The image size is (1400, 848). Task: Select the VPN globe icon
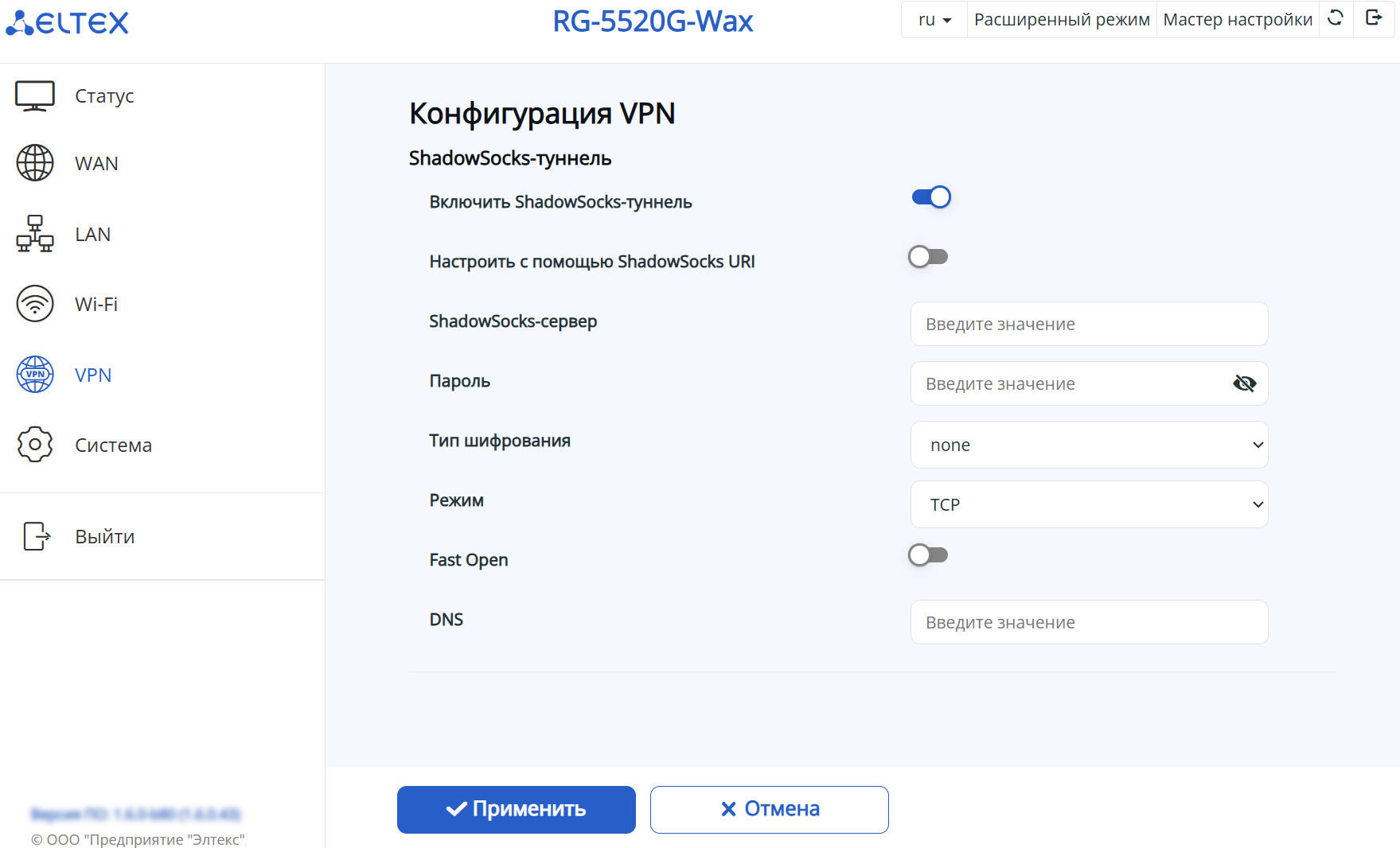tap(35, 375)
